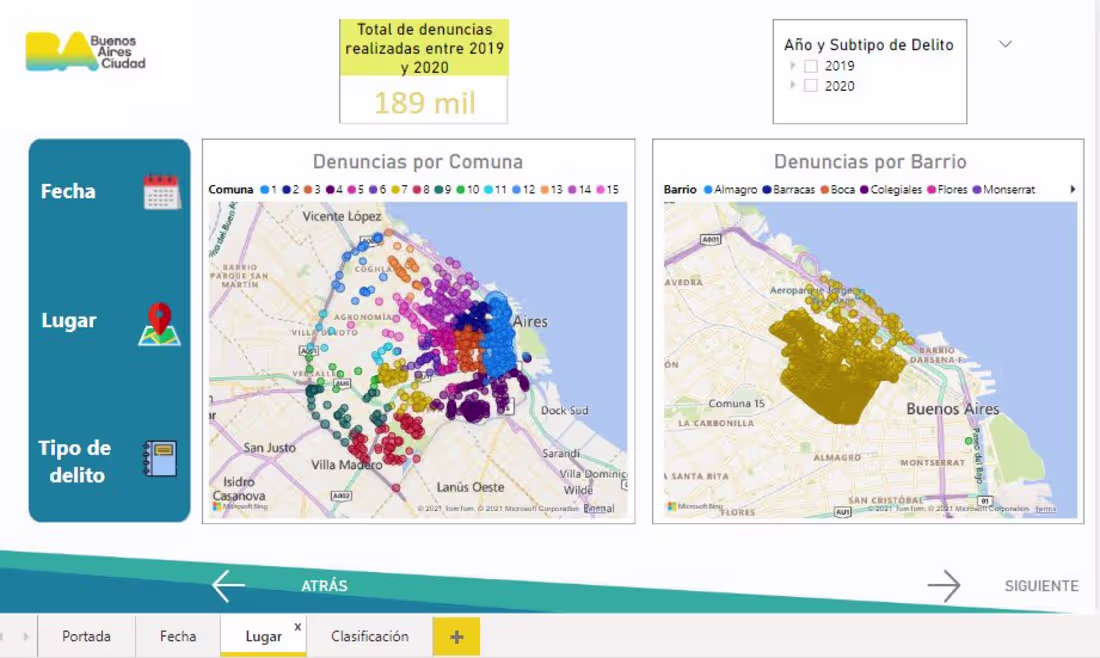This screenshot has width=1100, height=658.
Task: Click the forward arrow icon near SIGUIENTE
Action: 944,585
